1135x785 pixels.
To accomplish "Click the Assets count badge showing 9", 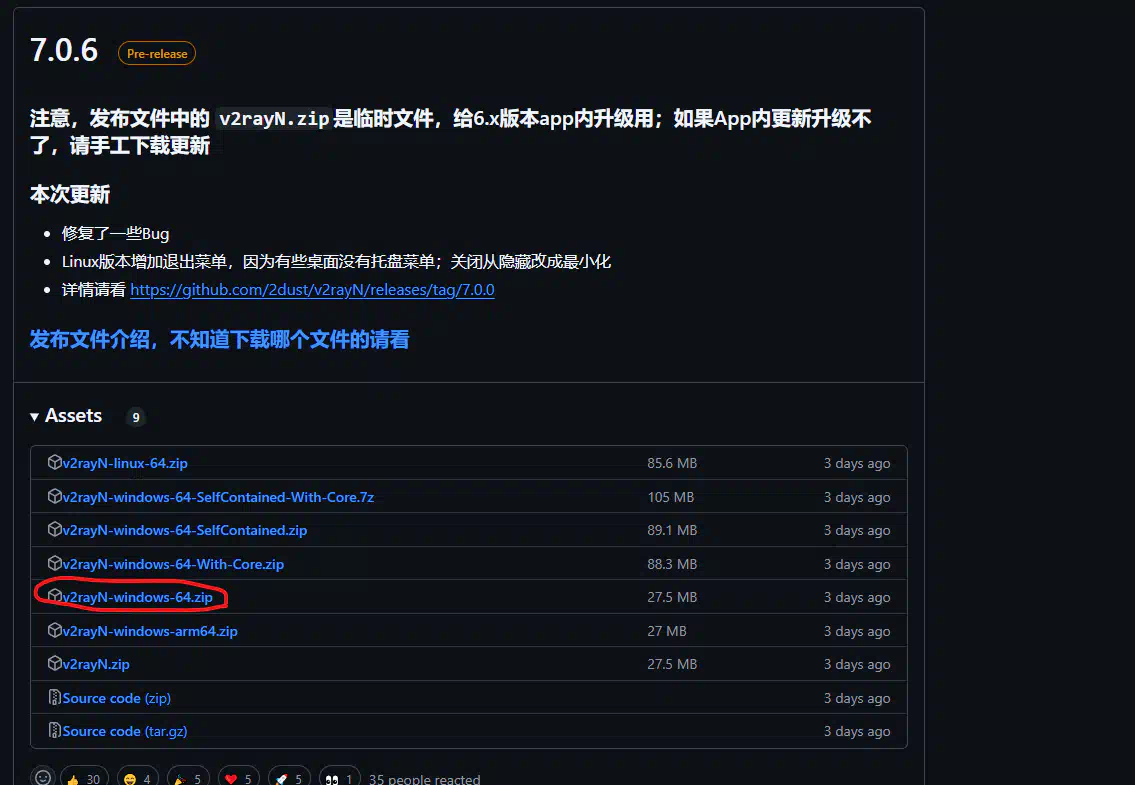I will (x=136, y=417).
